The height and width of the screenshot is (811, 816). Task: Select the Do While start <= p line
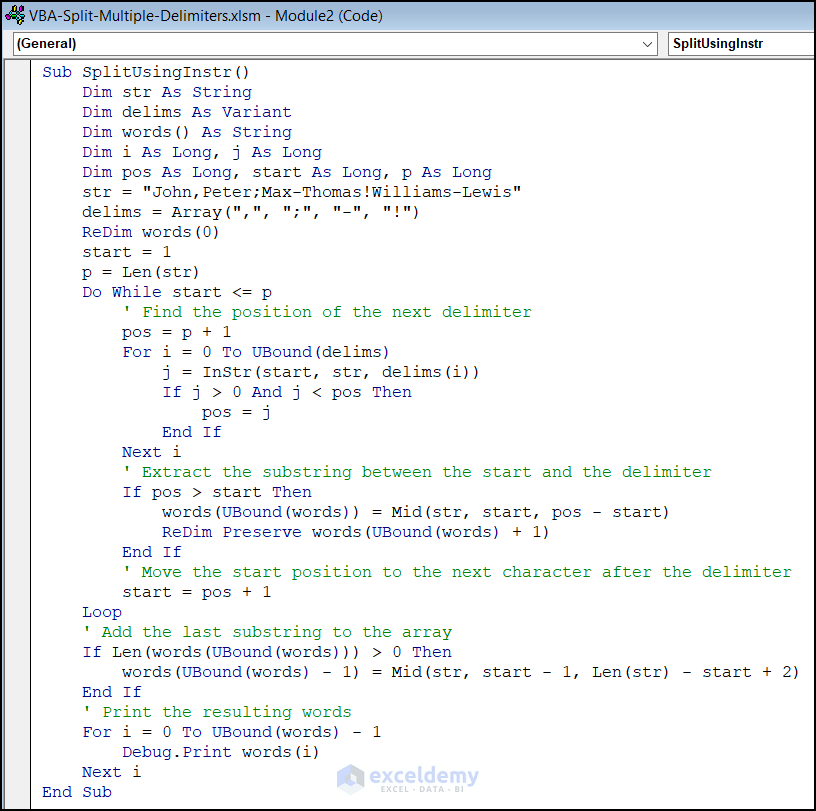[180, 291]
